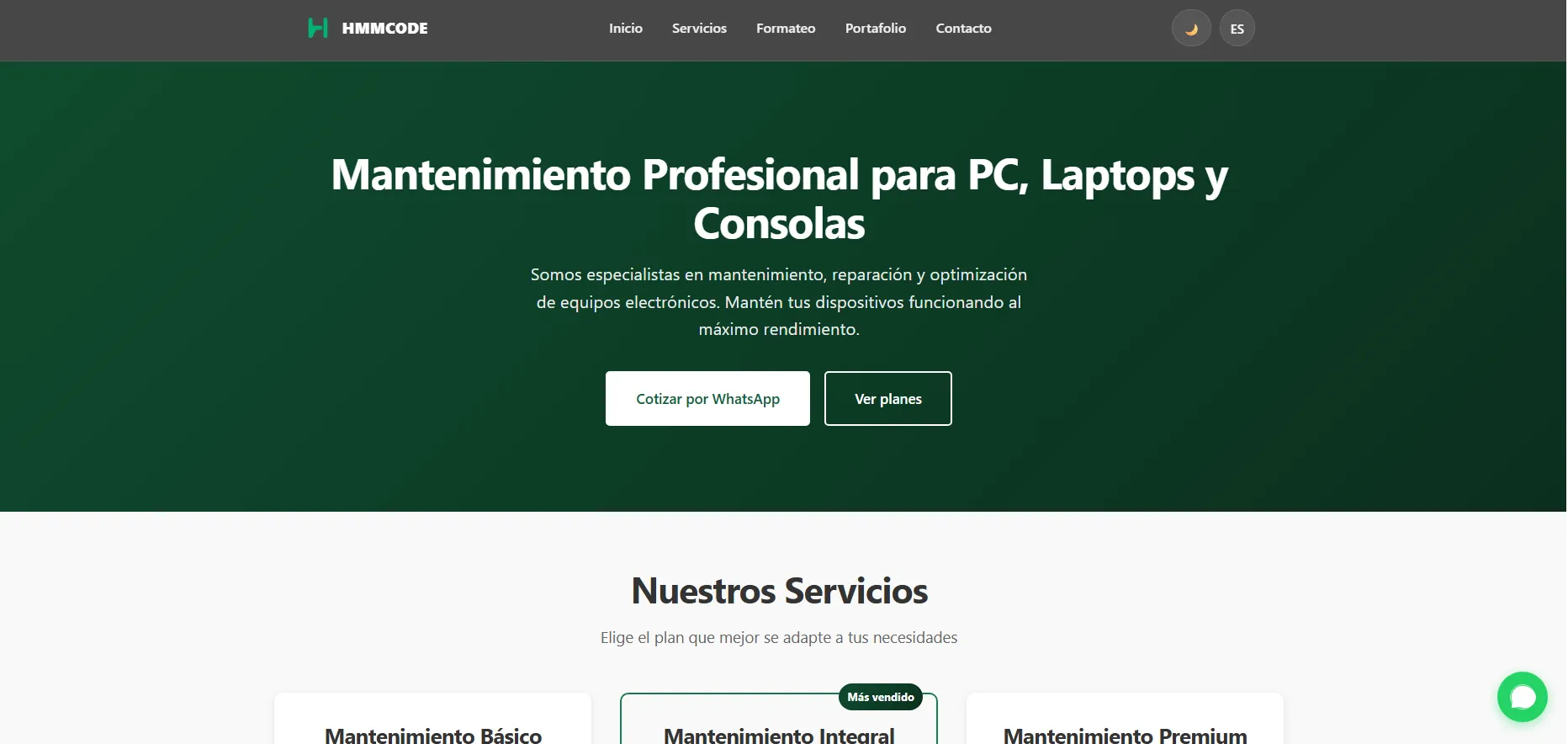Image resolution: width=1568 pixels, height=744 pixels.
Task: Open the Contacto nav link
Action: 963,29
